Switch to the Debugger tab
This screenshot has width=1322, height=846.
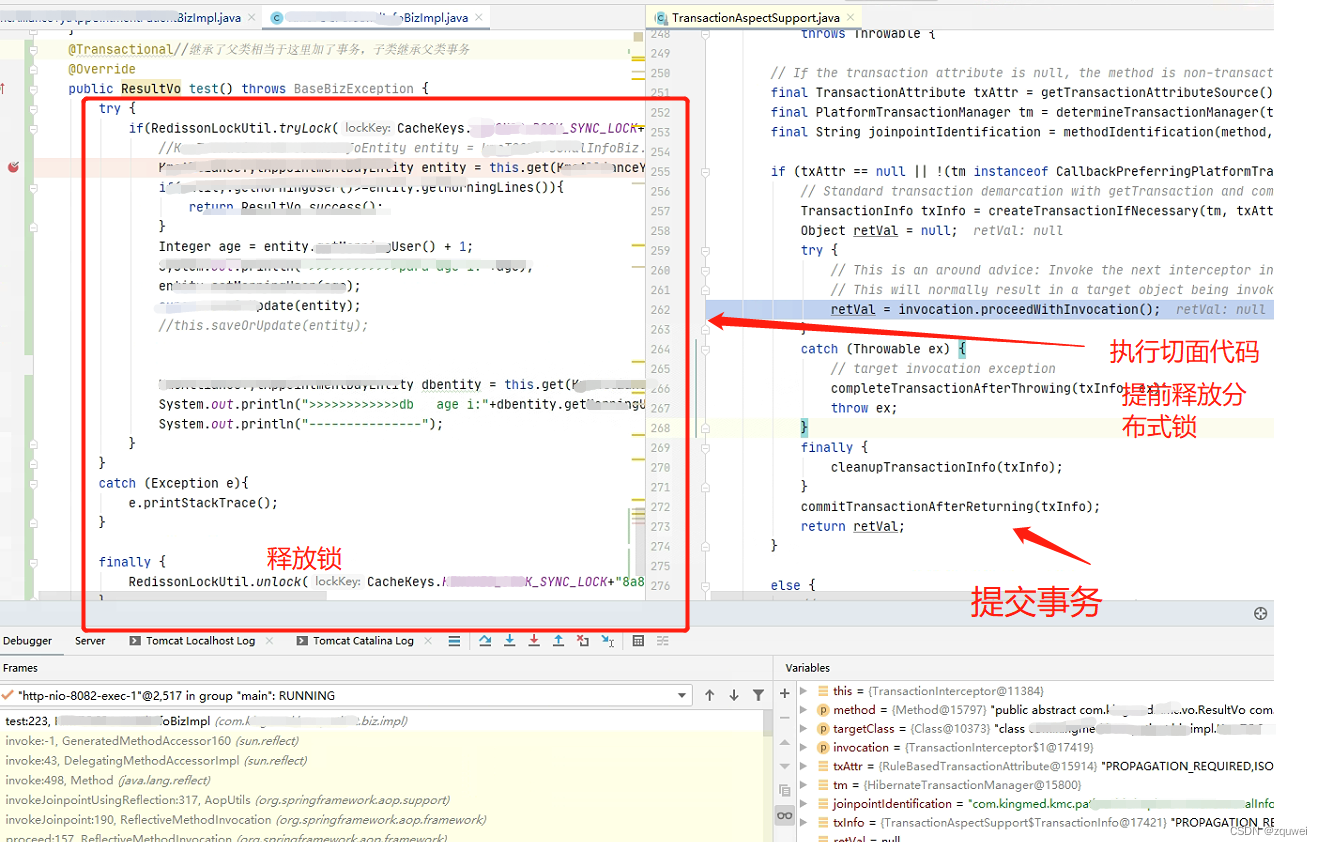(27, 641)
